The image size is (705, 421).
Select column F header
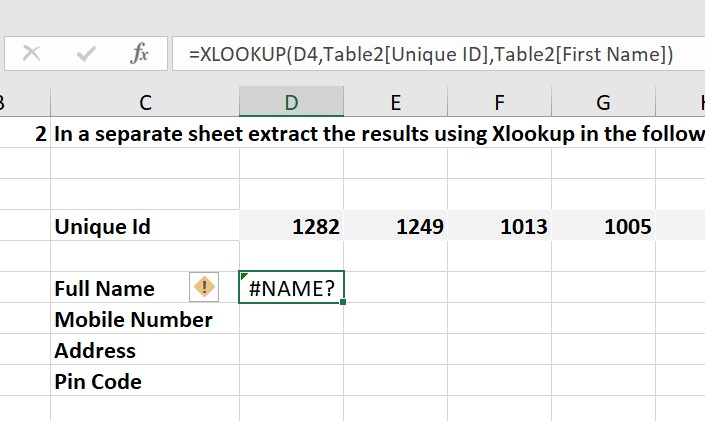coord(499,101)
